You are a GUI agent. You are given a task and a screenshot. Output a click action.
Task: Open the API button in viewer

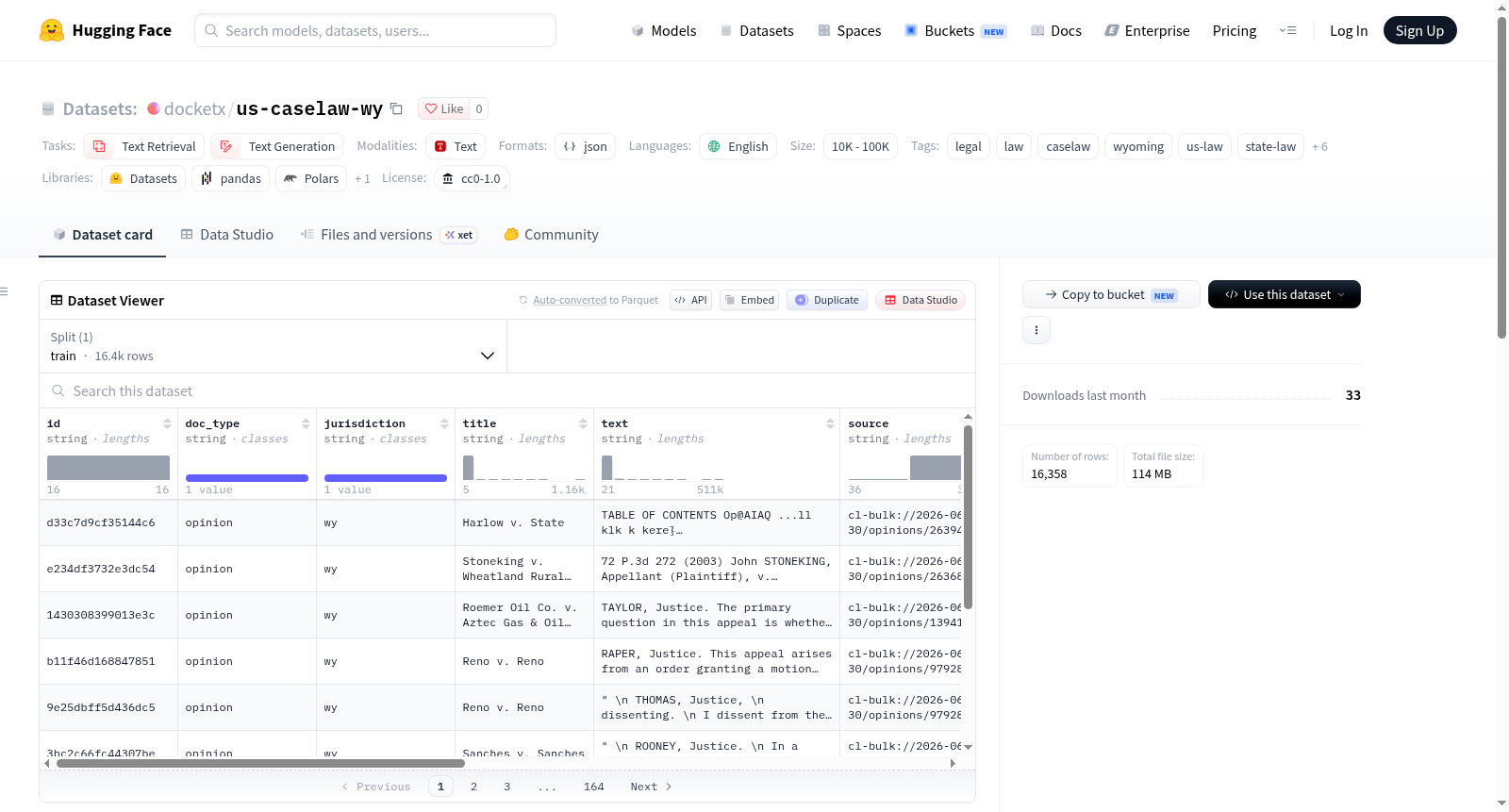(690, 300)
